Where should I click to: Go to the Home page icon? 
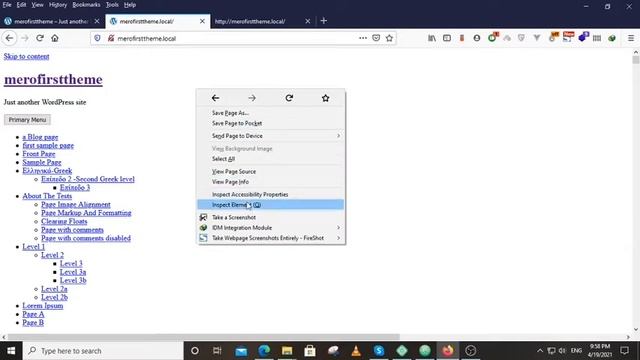pyautogui.click(x=55, y=38)
